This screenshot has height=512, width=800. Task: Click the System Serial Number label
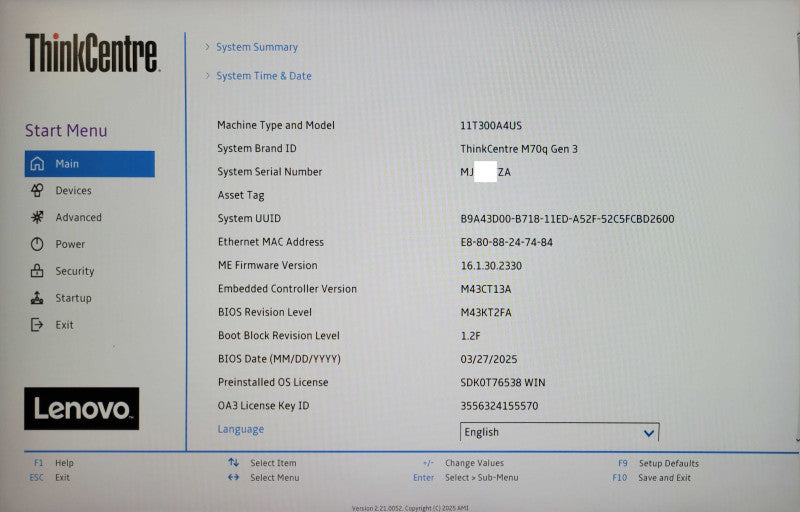270,172
